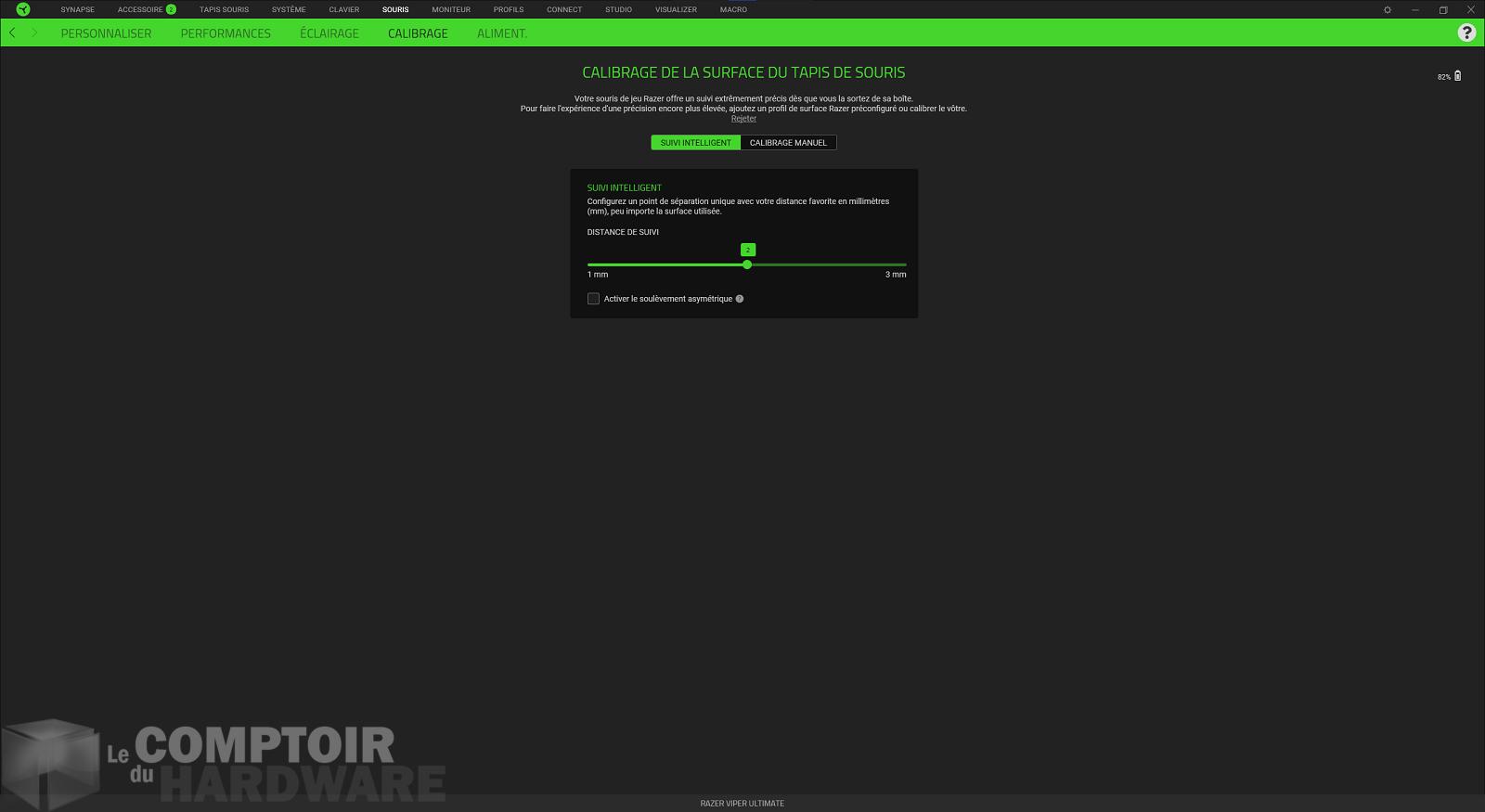Switch to Calibrage Manuel mode

[788, 143]
